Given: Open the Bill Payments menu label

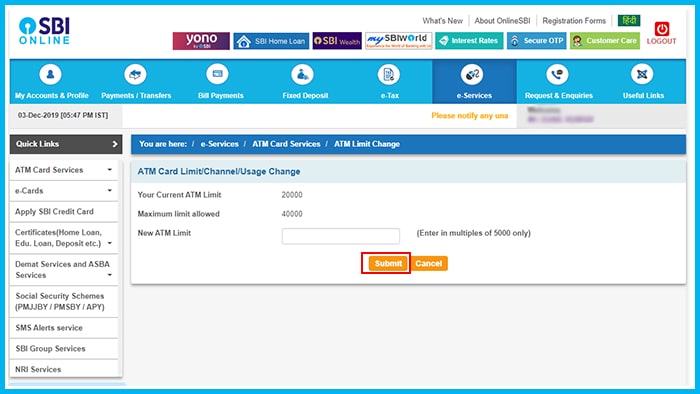Looking at the screenshot, I should tap(221, 95).
